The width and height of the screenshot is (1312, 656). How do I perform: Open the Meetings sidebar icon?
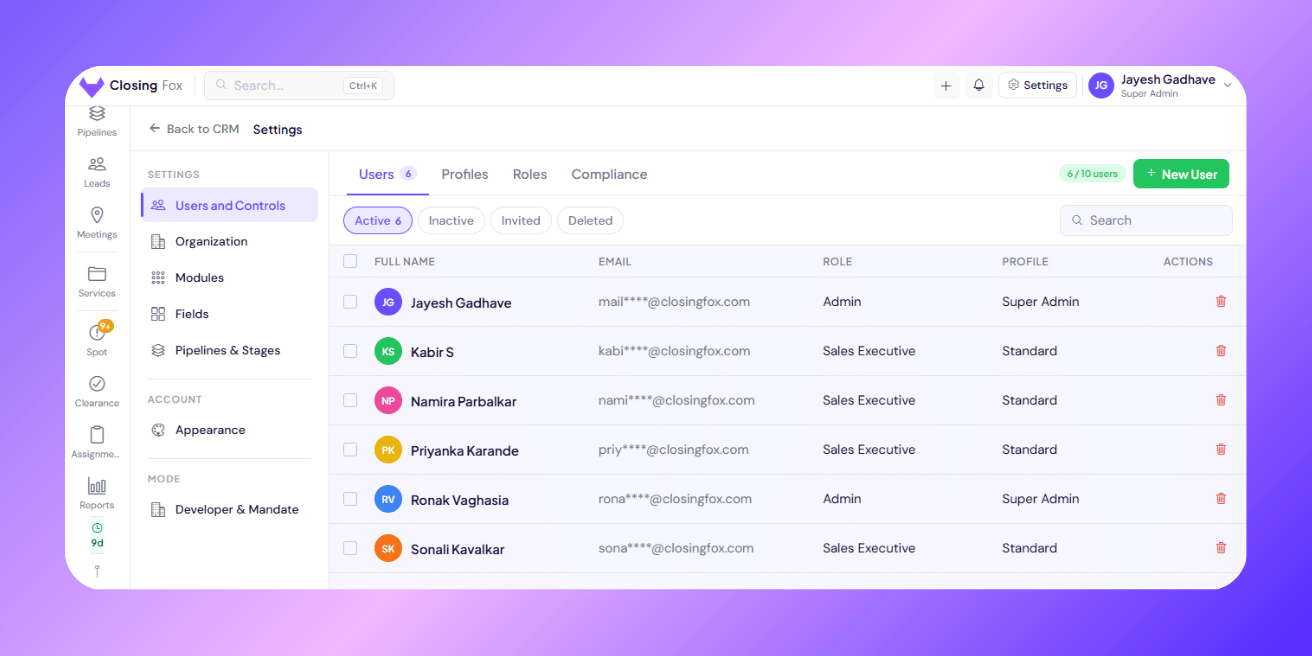(x=97, y=222)
